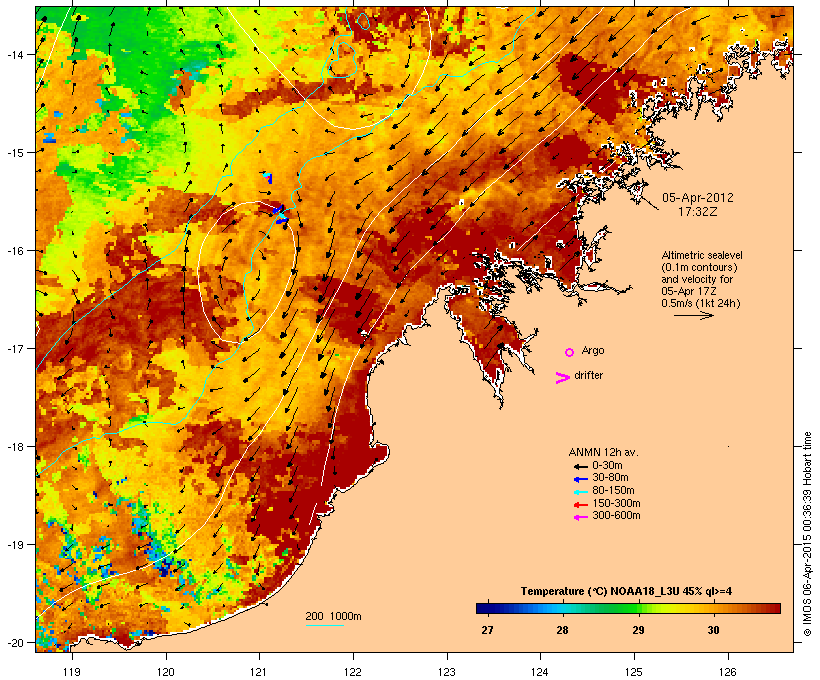Click the 'Argo' legend label
The width and height of the screenshot is (820, 680).
tap(593, 350)
